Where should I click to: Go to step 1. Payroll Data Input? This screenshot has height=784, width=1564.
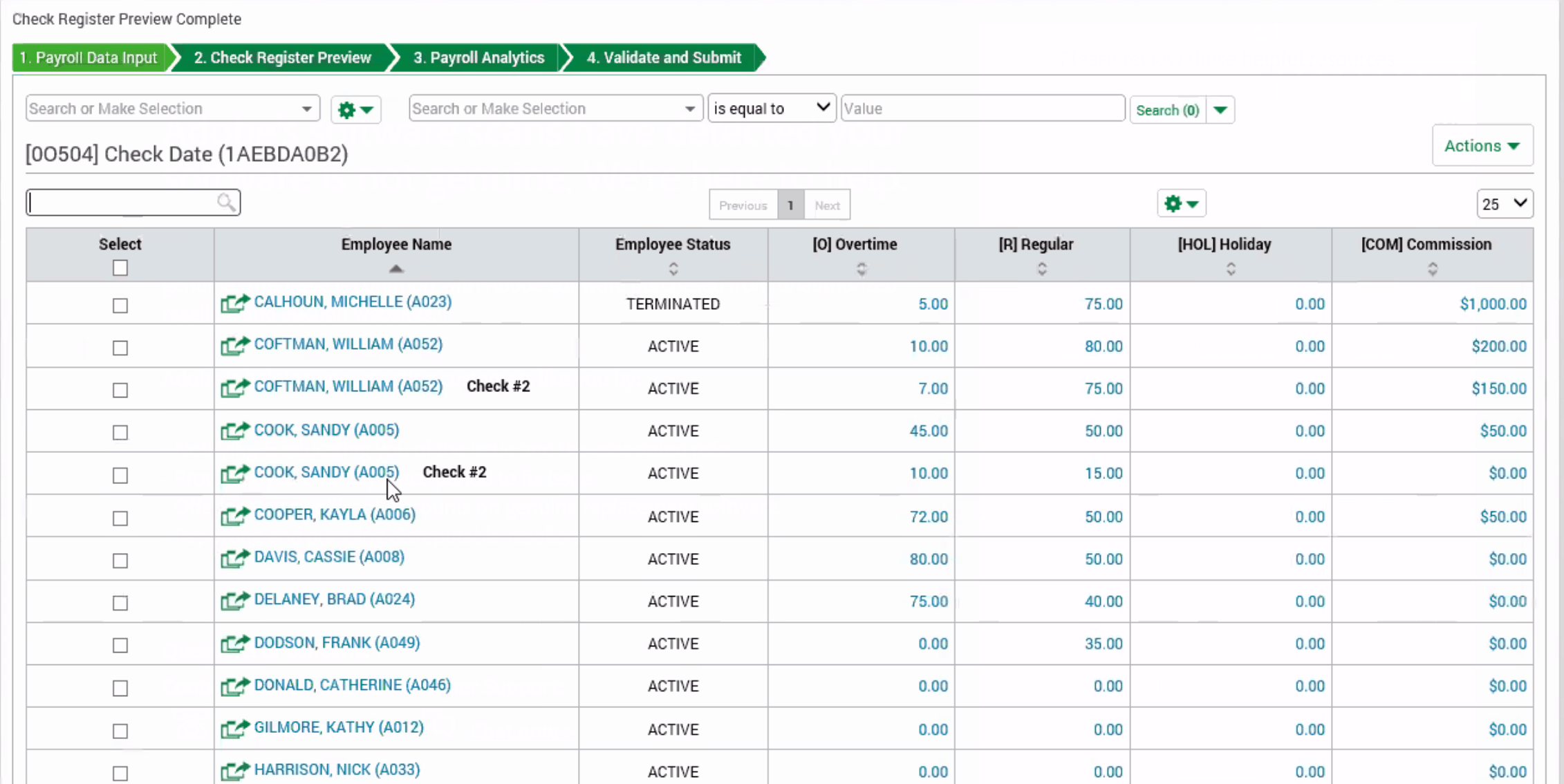89,57
